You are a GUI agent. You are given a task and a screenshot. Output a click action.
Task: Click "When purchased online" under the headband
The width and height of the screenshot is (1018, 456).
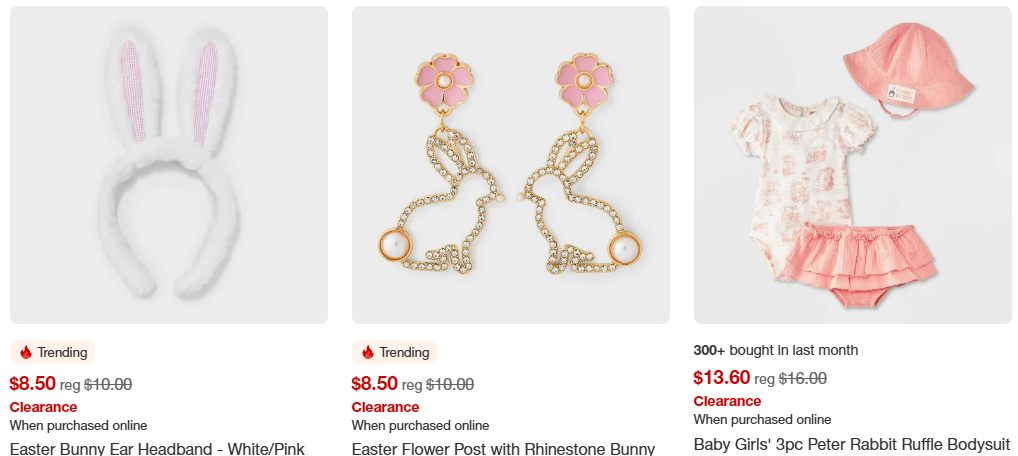tap(78, 426)
